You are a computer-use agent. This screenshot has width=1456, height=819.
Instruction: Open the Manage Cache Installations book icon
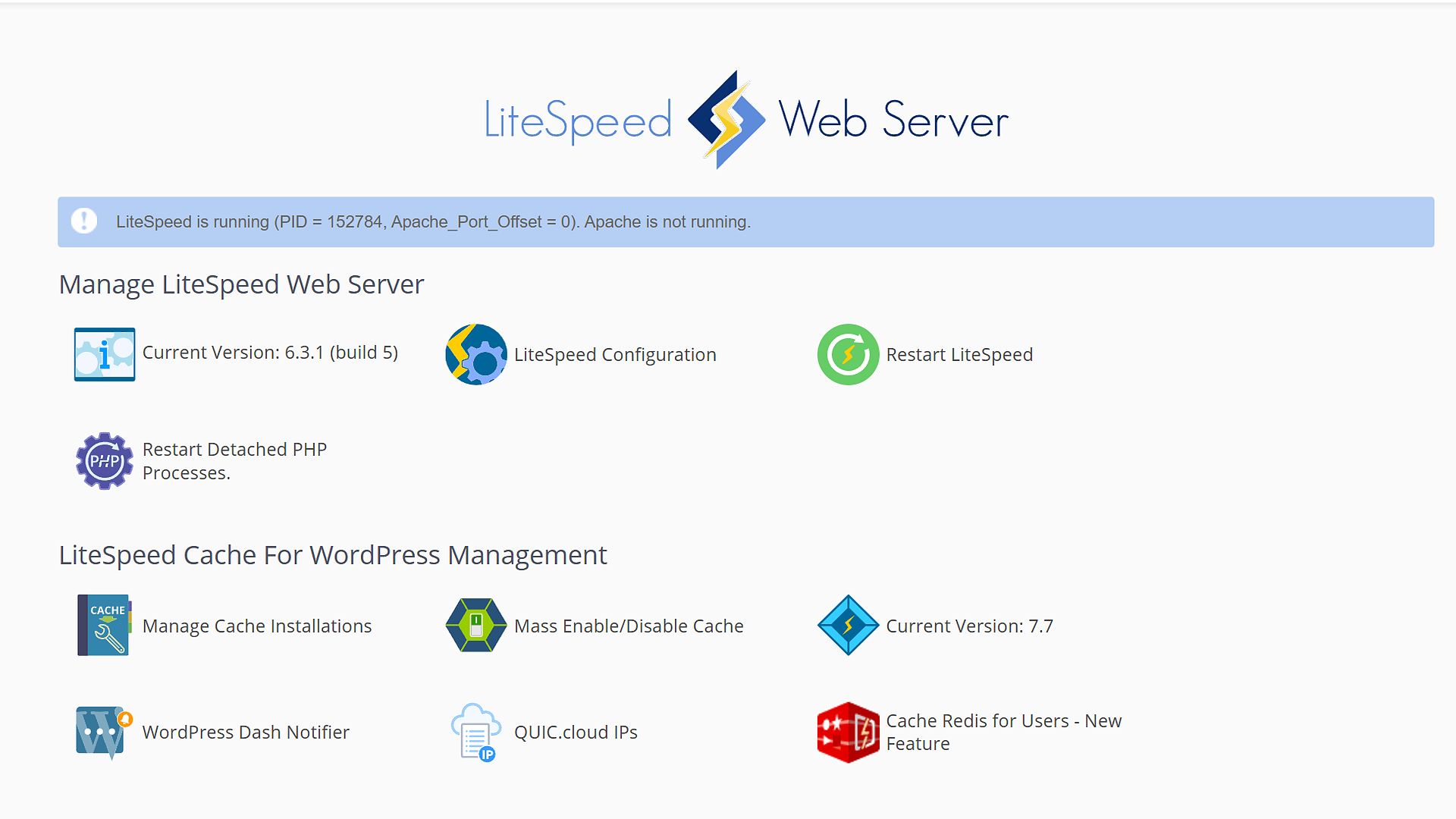click(105, 626)
